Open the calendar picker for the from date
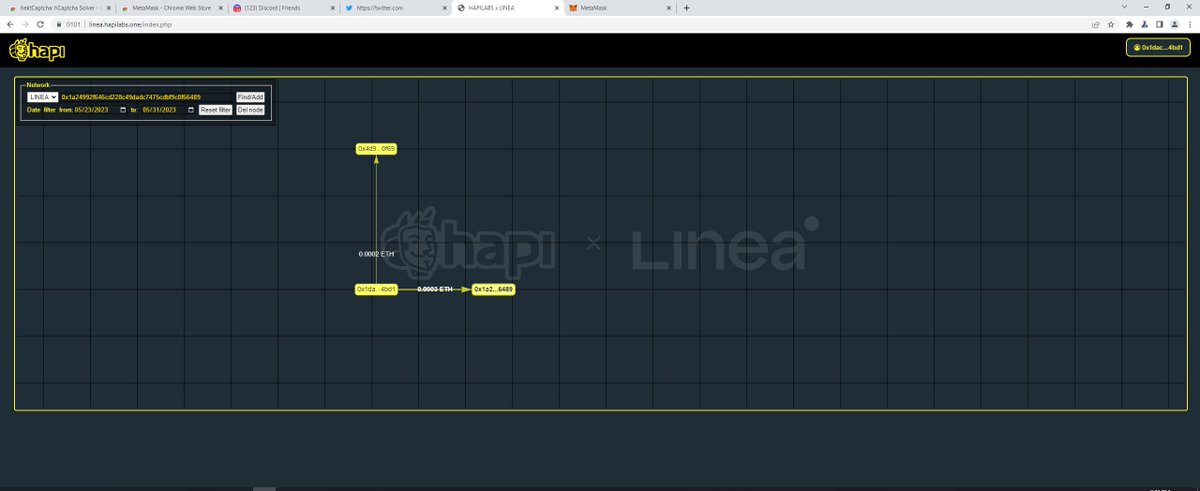 point(123,110)
